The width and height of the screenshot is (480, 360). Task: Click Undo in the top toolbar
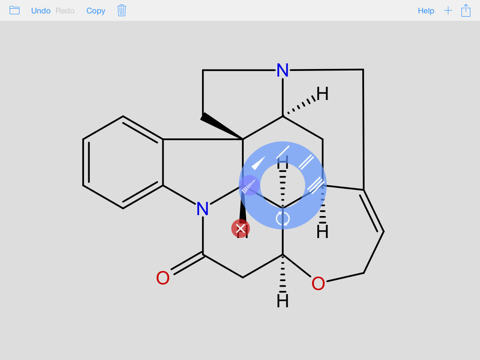pos(41,11)
